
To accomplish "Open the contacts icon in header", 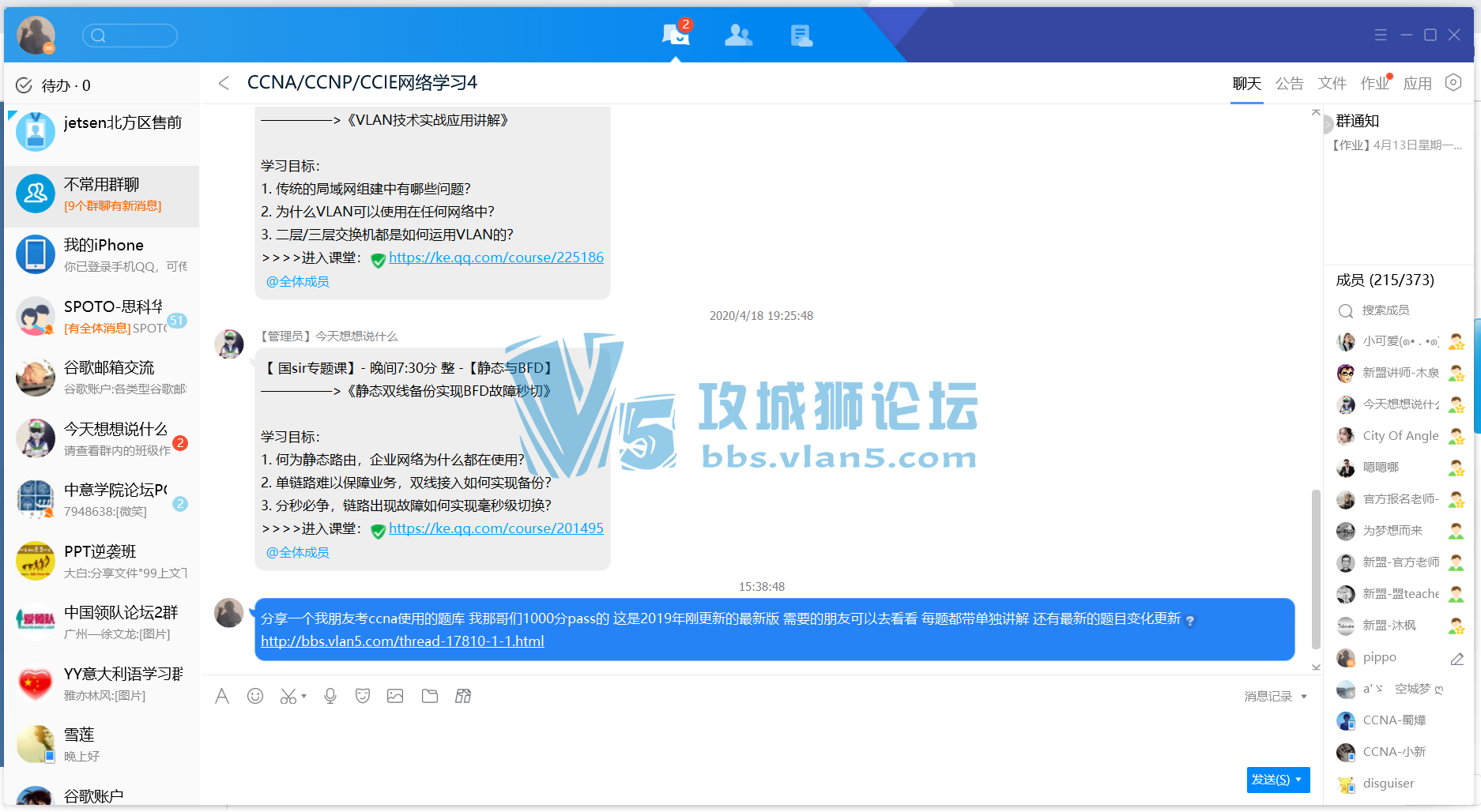I will tap(738, 36).
